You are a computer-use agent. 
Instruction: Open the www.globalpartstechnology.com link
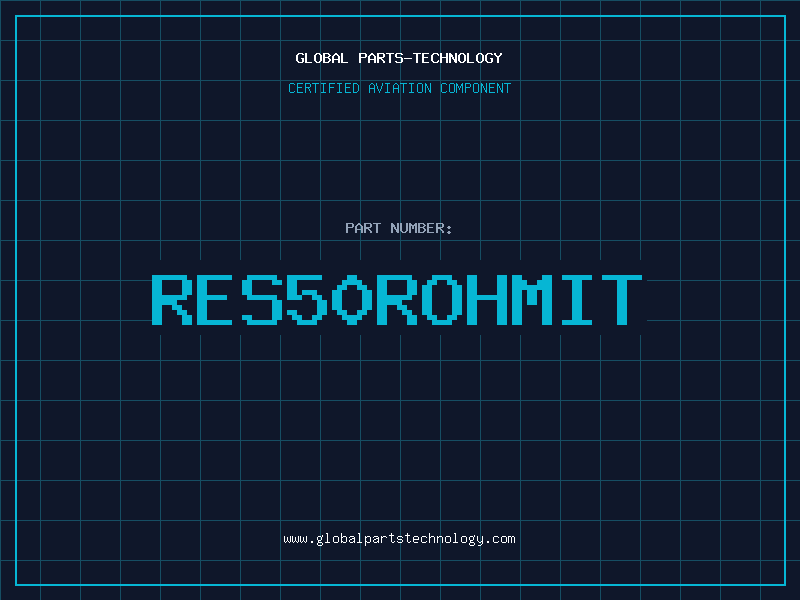tap(399, 539)
